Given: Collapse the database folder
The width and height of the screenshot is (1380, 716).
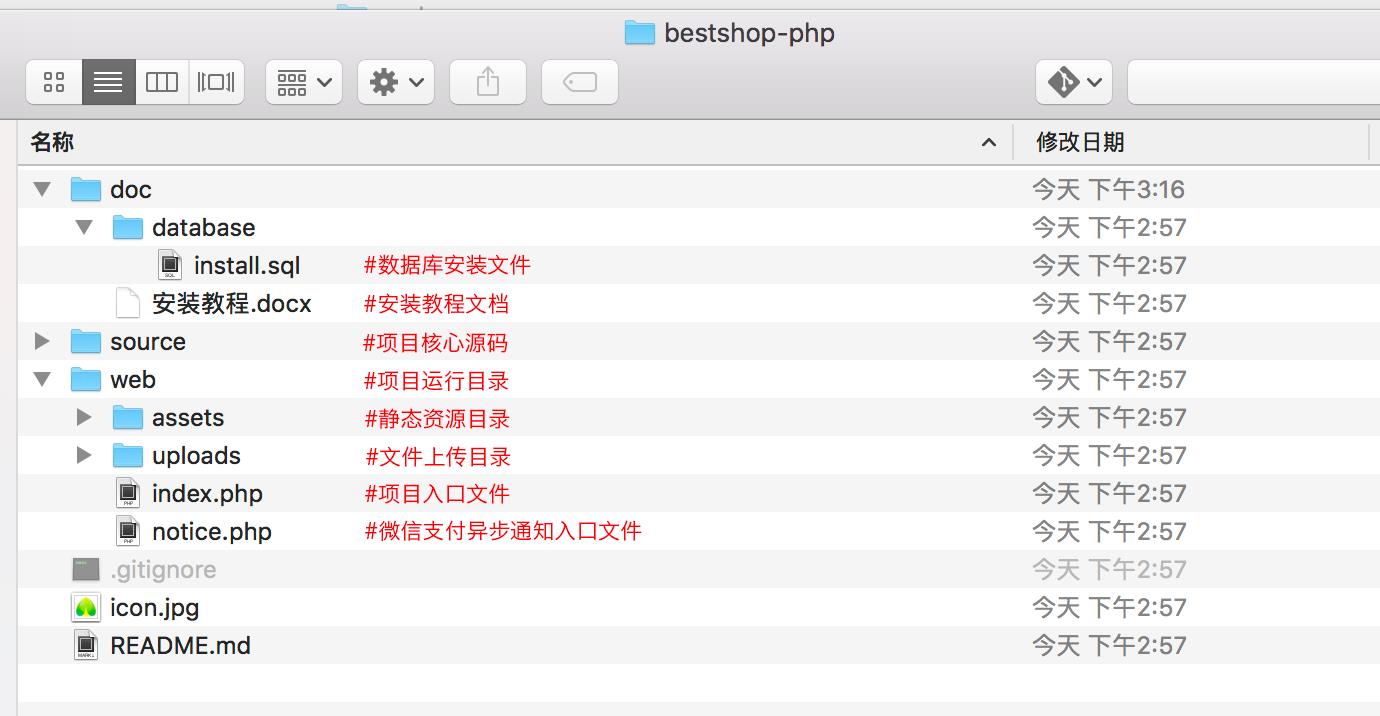Looking at the screenshot, I should tap(84, 227).
